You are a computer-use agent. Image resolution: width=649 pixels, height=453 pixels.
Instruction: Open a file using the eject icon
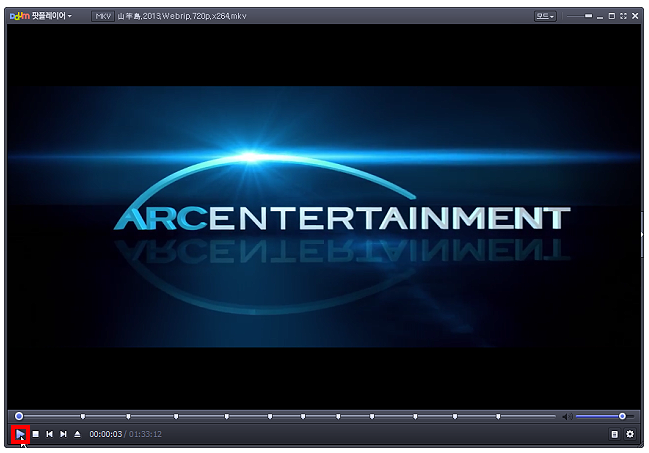pos(77,434)
